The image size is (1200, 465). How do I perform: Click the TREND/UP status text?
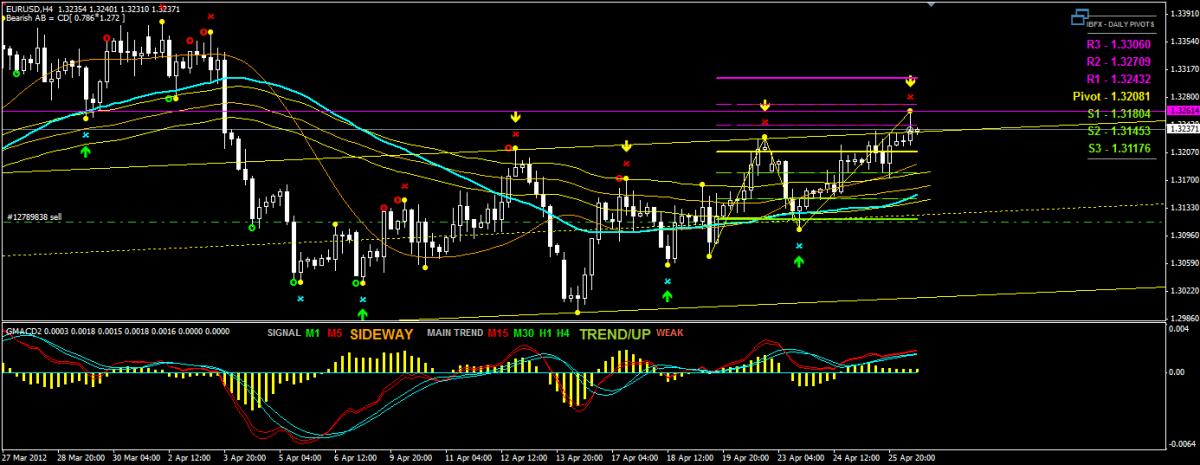point(614,334)
